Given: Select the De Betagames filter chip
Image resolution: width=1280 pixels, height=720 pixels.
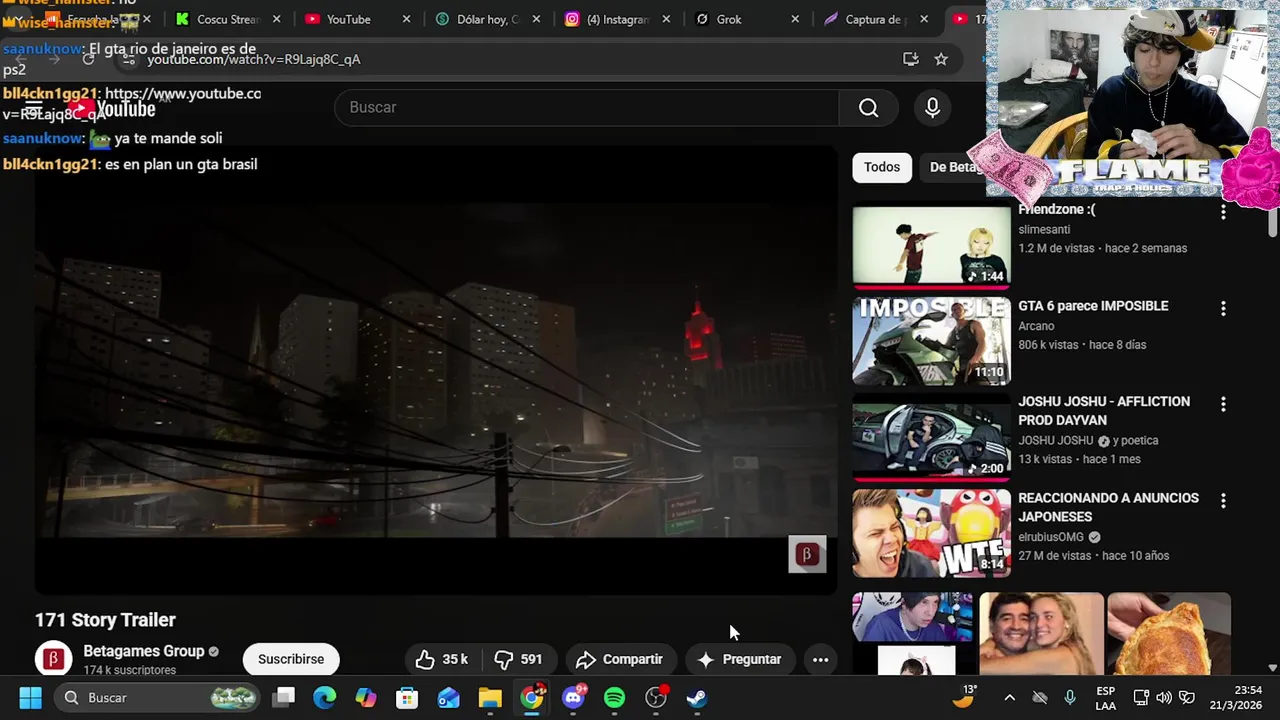Looking at the screenshot, I should coord(952,167).
